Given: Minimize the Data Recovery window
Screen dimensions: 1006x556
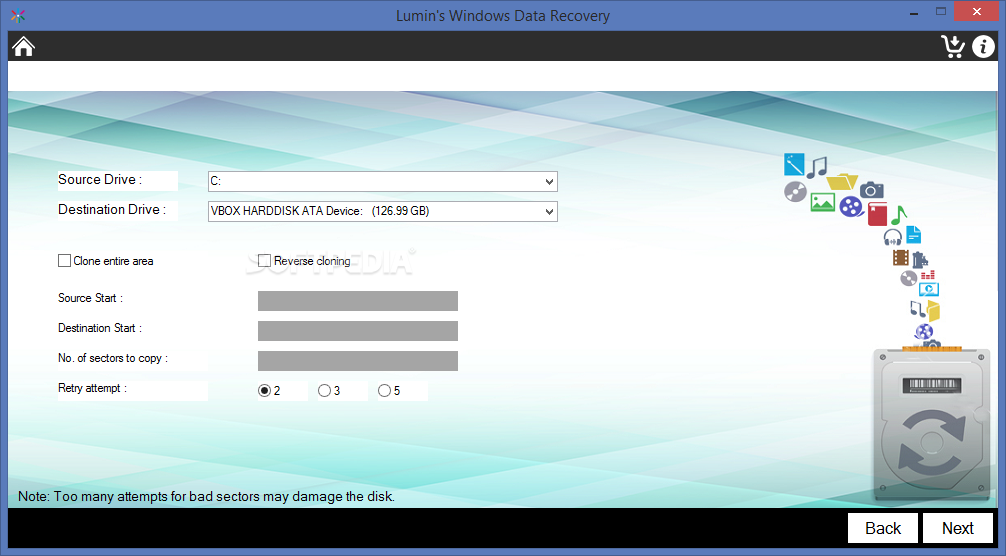Looking at the screenshot, I should (x=914, y=13).
